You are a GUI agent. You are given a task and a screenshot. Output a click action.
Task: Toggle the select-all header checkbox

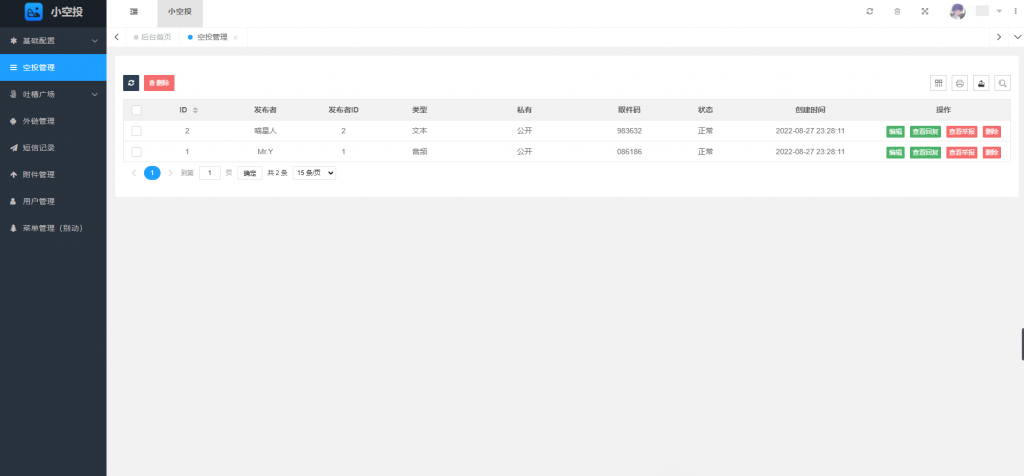pos(136,110)
